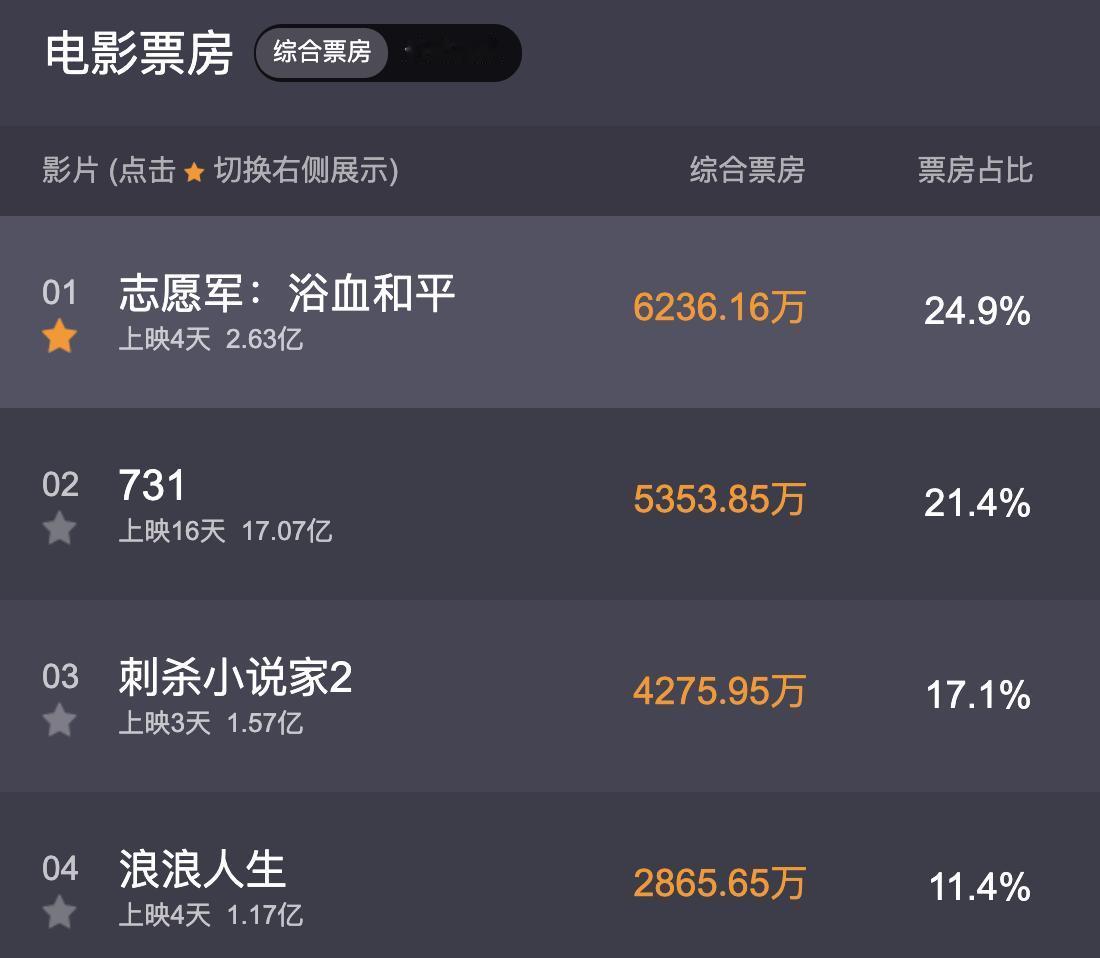Switch to the darkened second tab pill
The image size is (1100, 958).
tap(452, 52)
